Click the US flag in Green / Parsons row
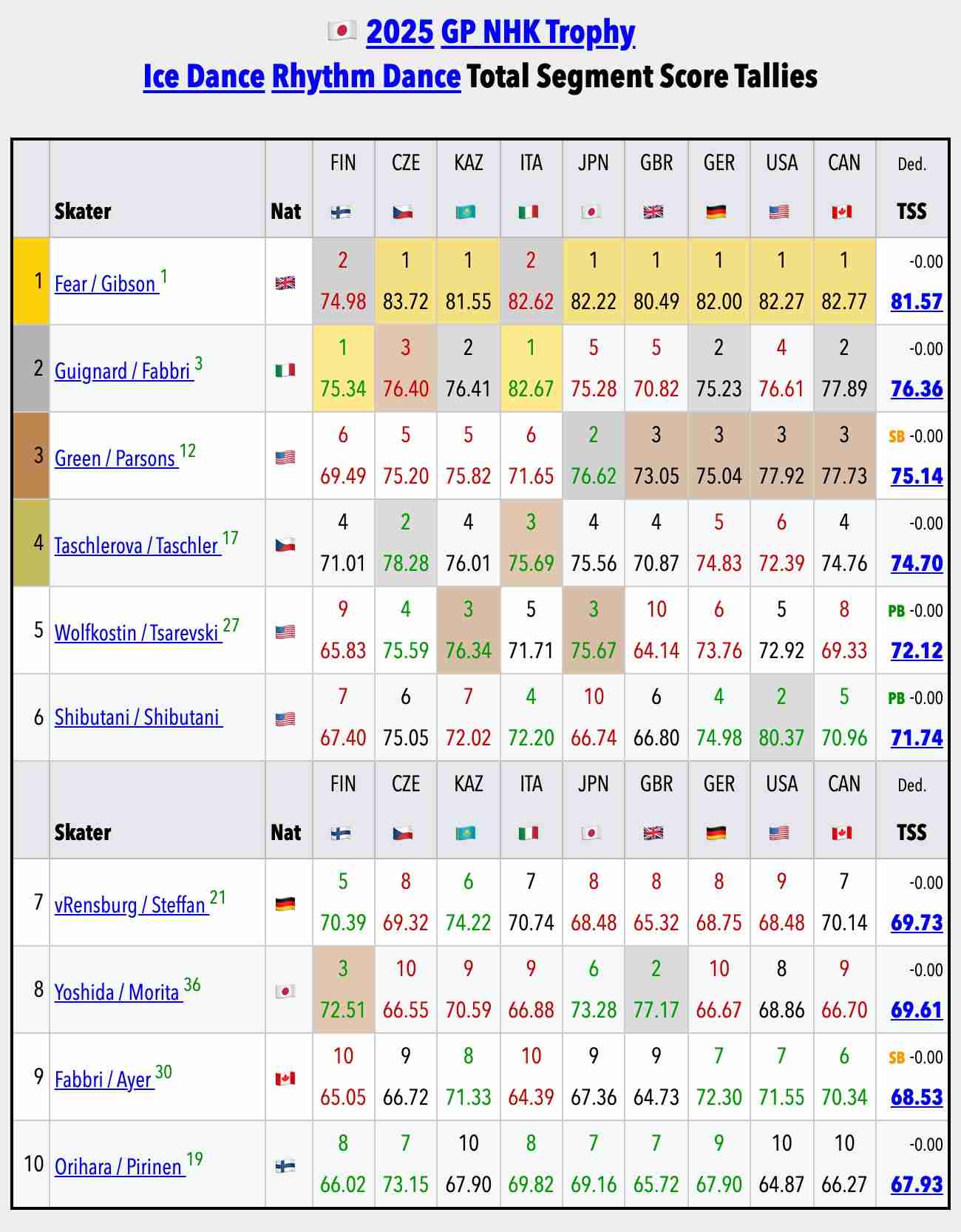Screen dimensions: 961x1232 coord(285,457)
